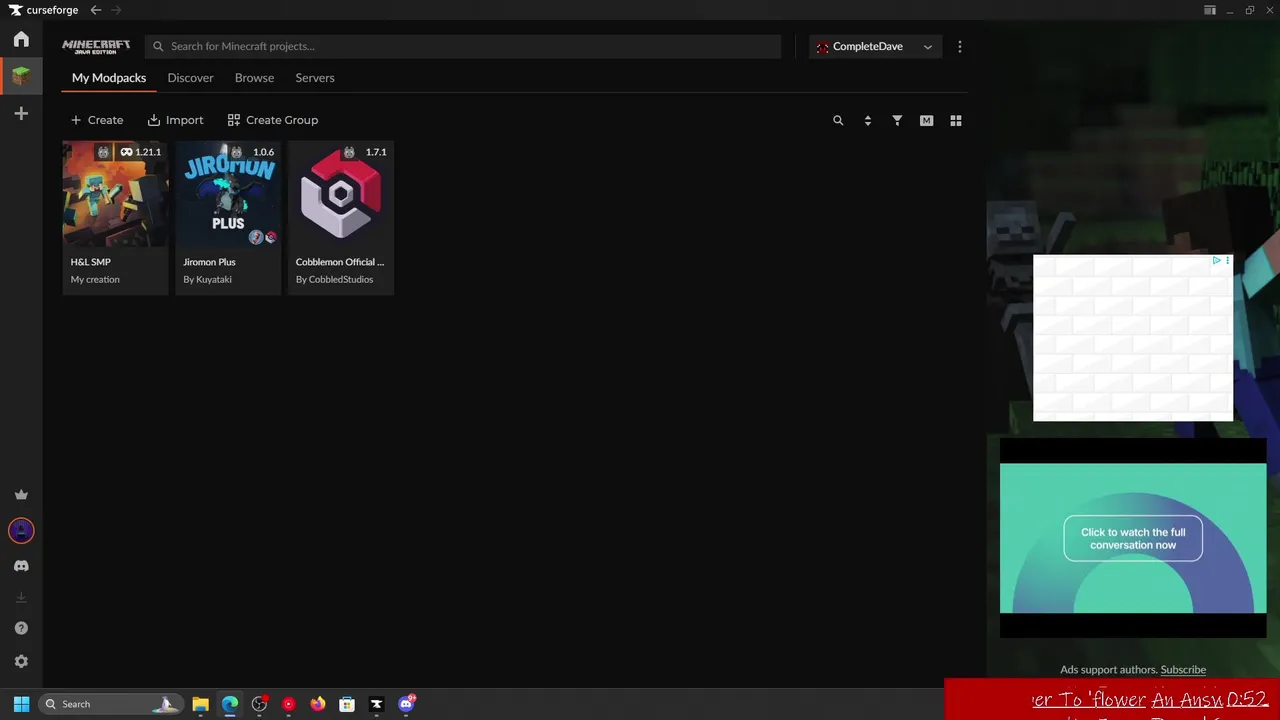Click the Minecraft Java Edition logo
1280x720 pixels.
pyautogui.click(x=96, y=46)
